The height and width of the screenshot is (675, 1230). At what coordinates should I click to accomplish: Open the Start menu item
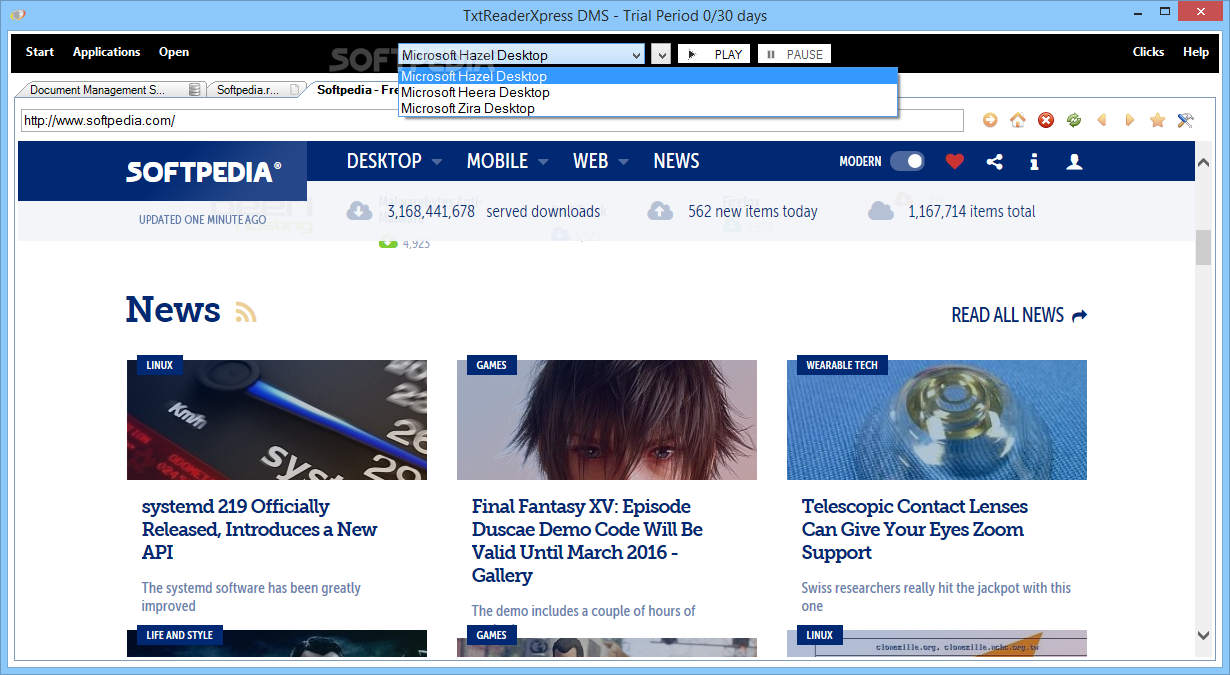coord(40,52)
